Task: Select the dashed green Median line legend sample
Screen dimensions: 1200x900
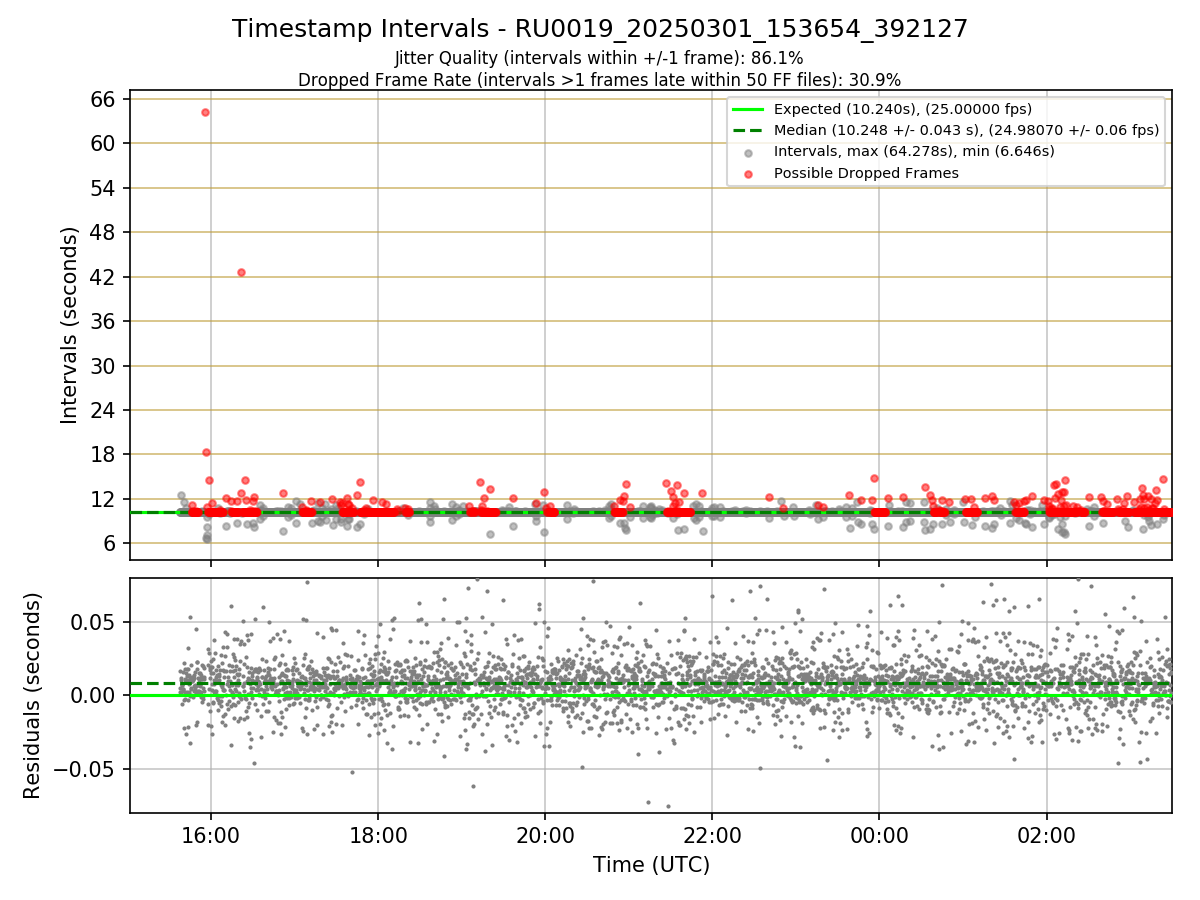Action: [x=749, y=130]
